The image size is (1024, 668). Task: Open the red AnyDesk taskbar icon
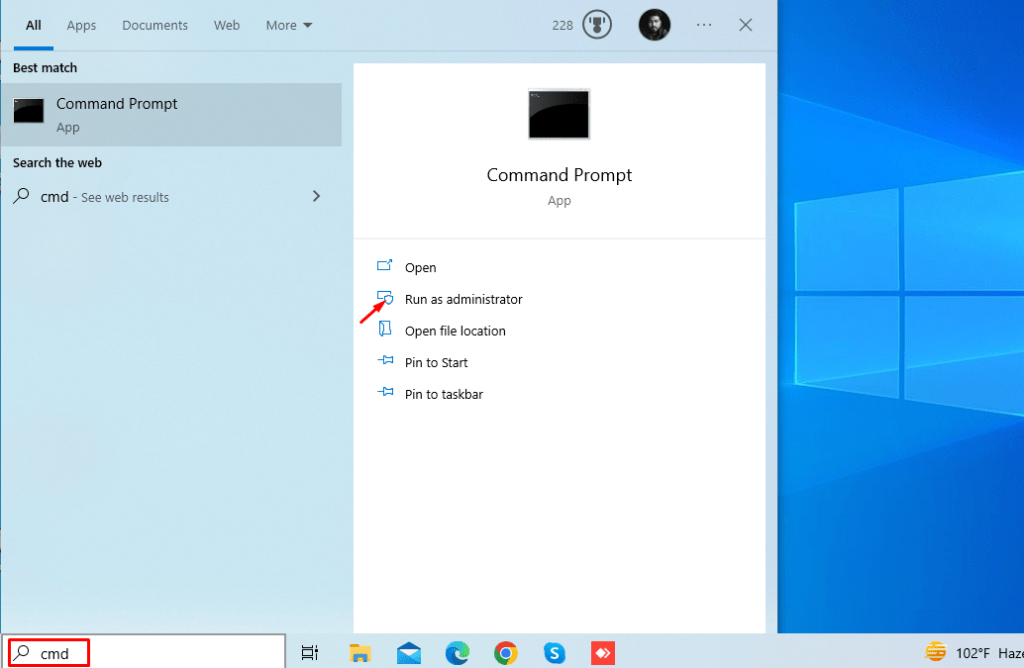pyautogui.click(x=603, y=653)
